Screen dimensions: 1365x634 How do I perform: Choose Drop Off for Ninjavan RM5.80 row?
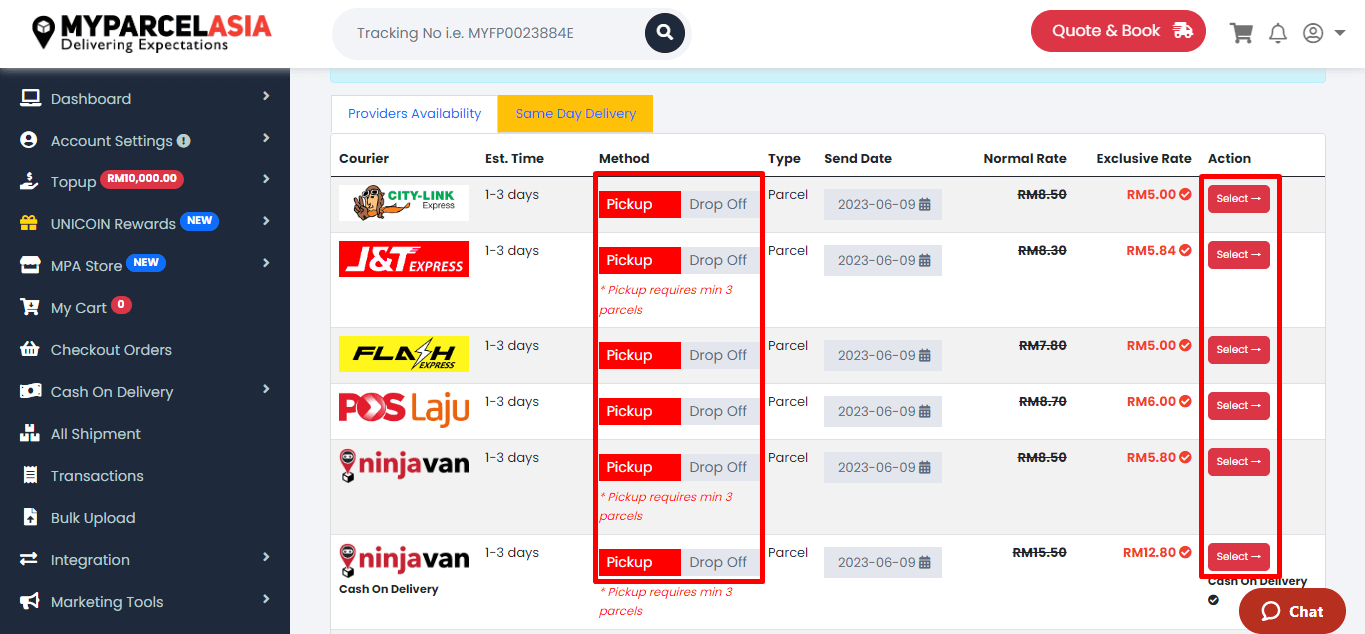[x=718, y=467]
